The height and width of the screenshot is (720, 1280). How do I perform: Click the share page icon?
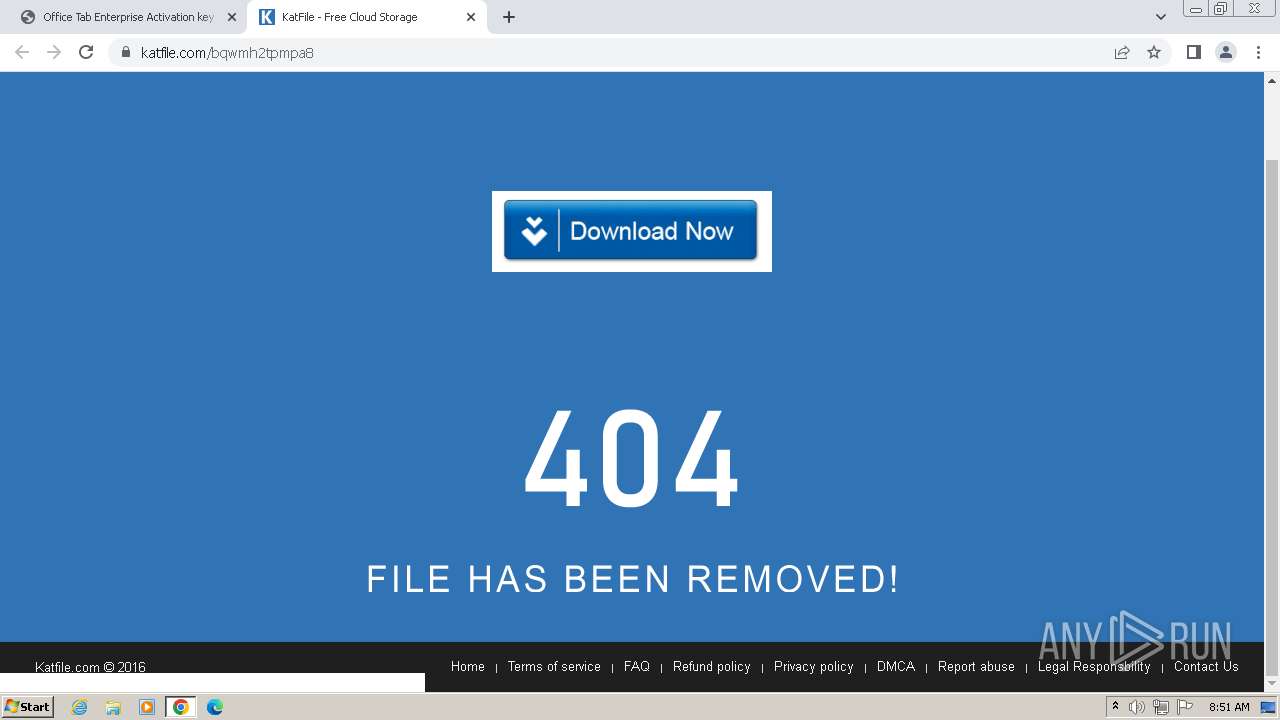click(x=1122, y=52)
